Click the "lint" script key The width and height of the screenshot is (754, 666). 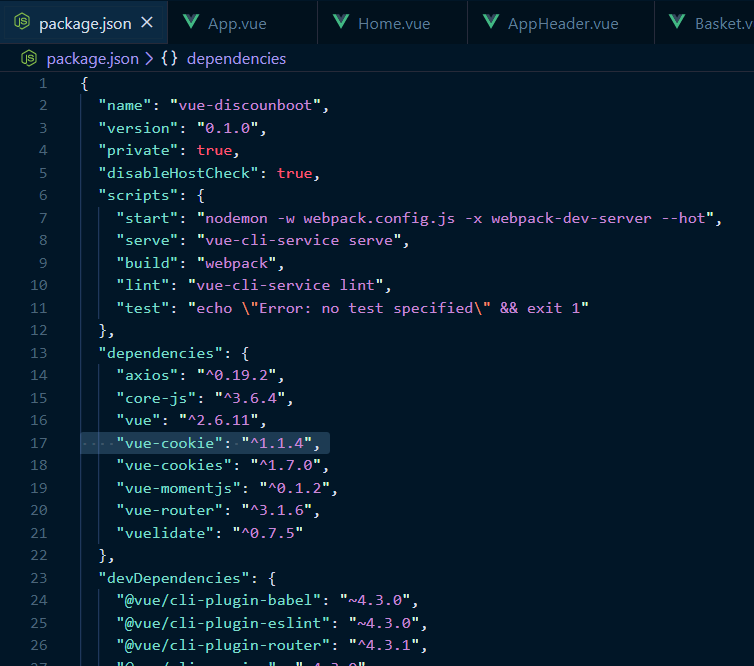[x=143, y=285]
